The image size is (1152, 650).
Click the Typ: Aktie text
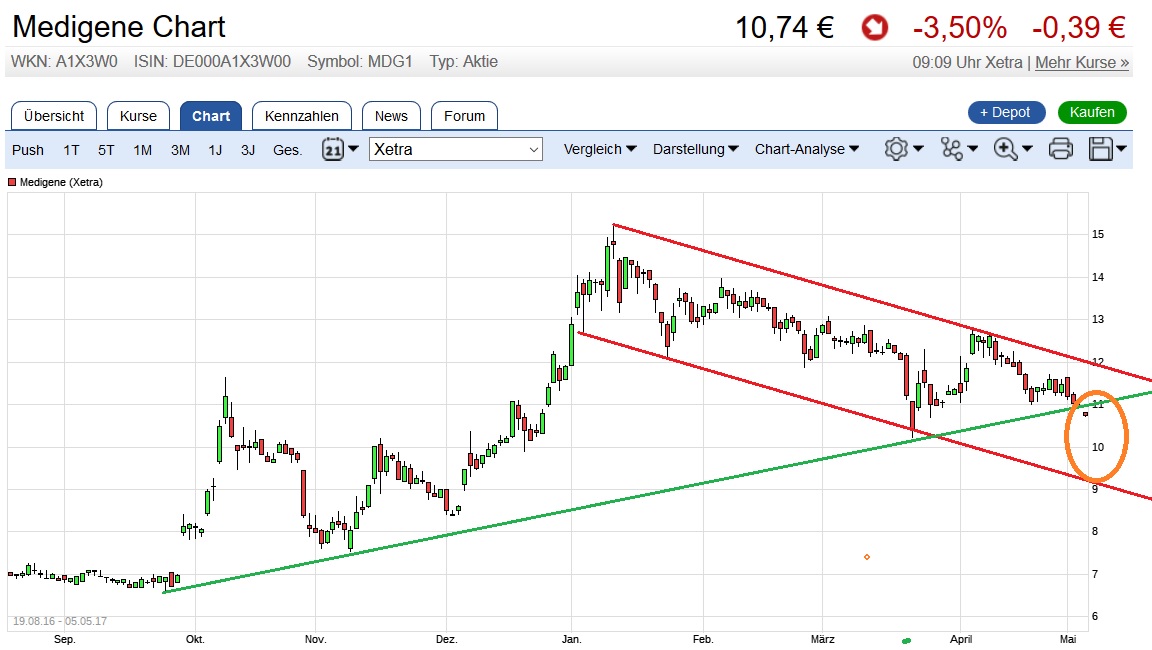[464, 62]
